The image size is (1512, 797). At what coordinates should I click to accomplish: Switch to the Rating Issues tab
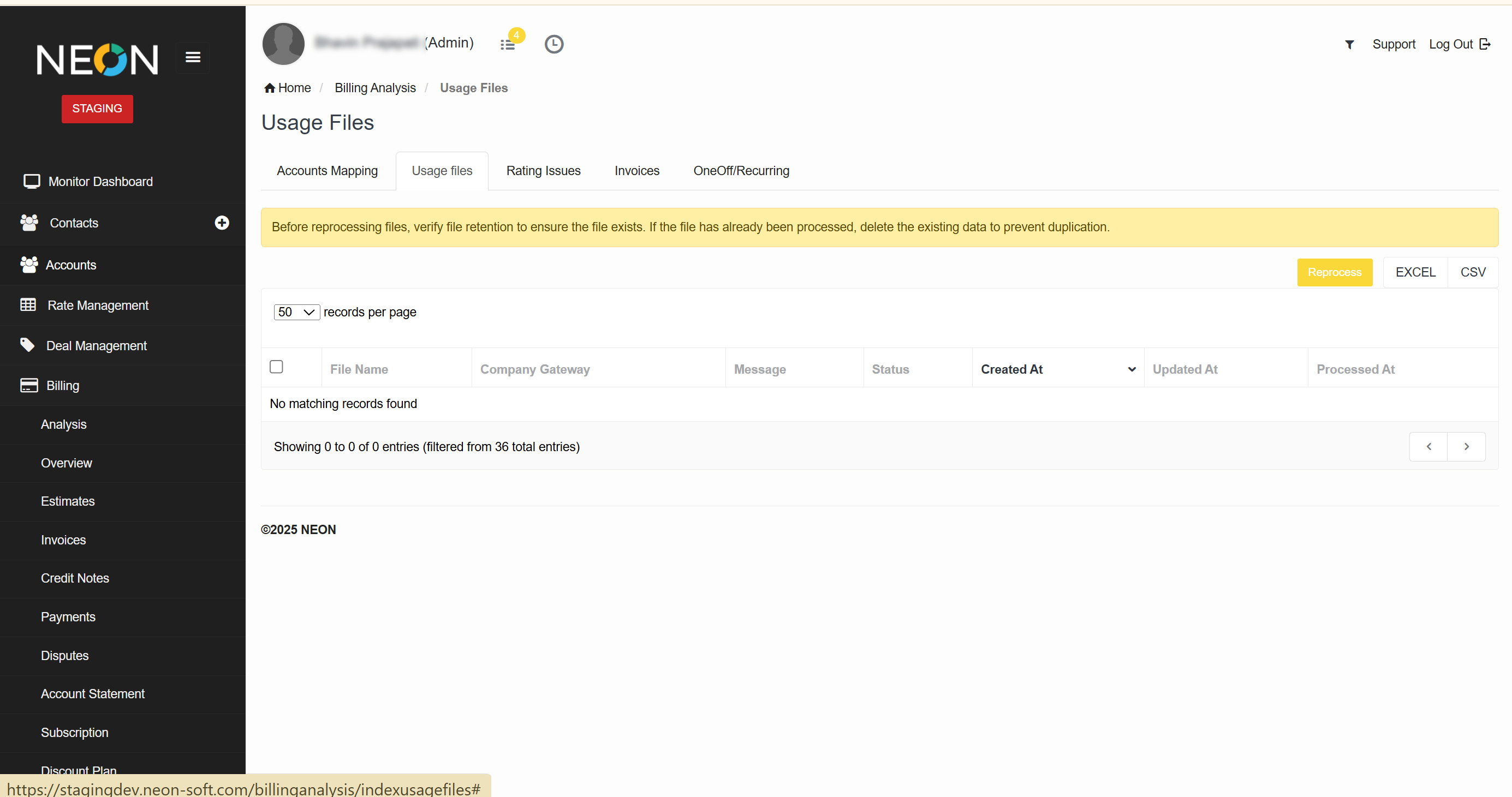[543, 171]
